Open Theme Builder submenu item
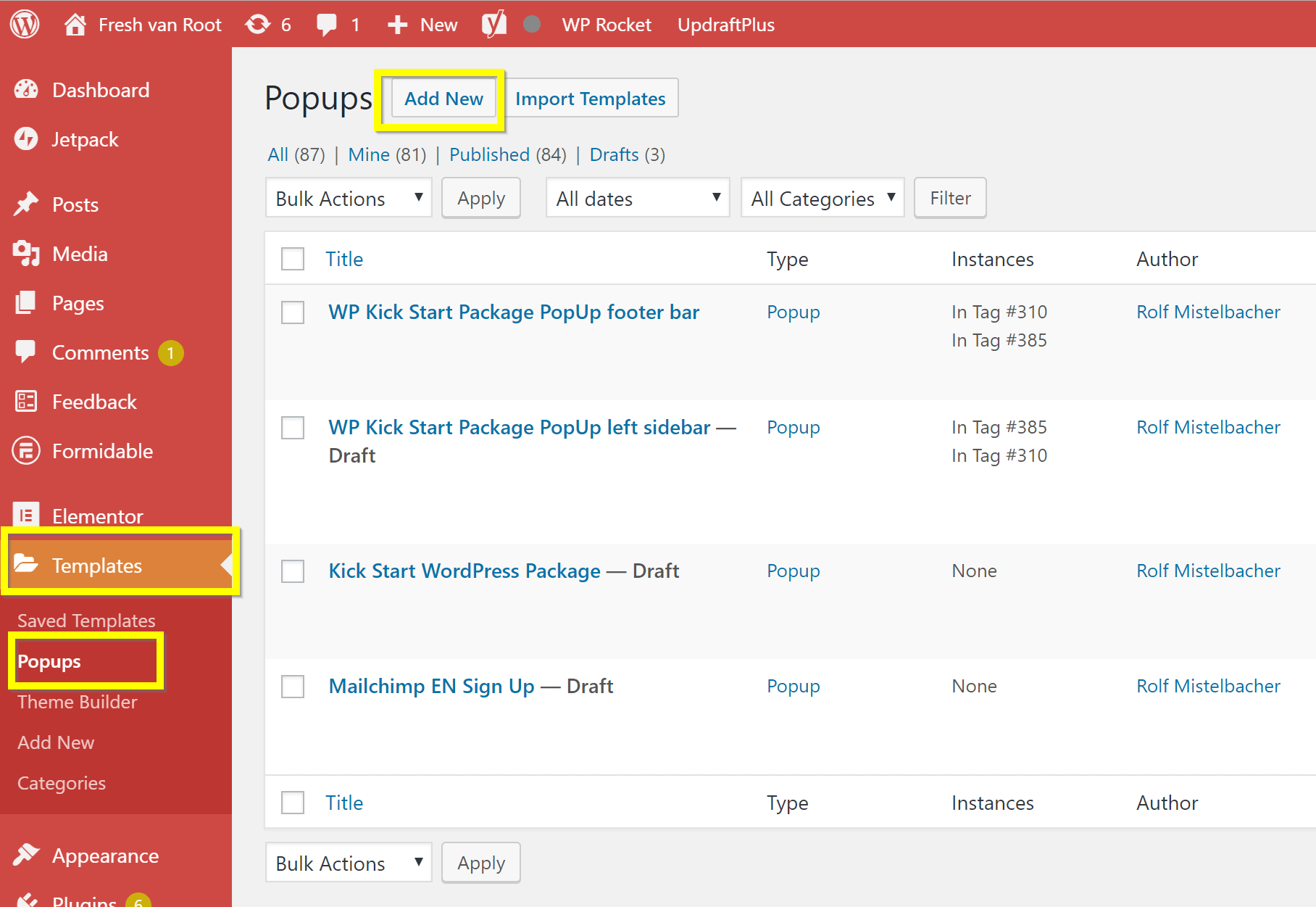 tap(78, 702)
